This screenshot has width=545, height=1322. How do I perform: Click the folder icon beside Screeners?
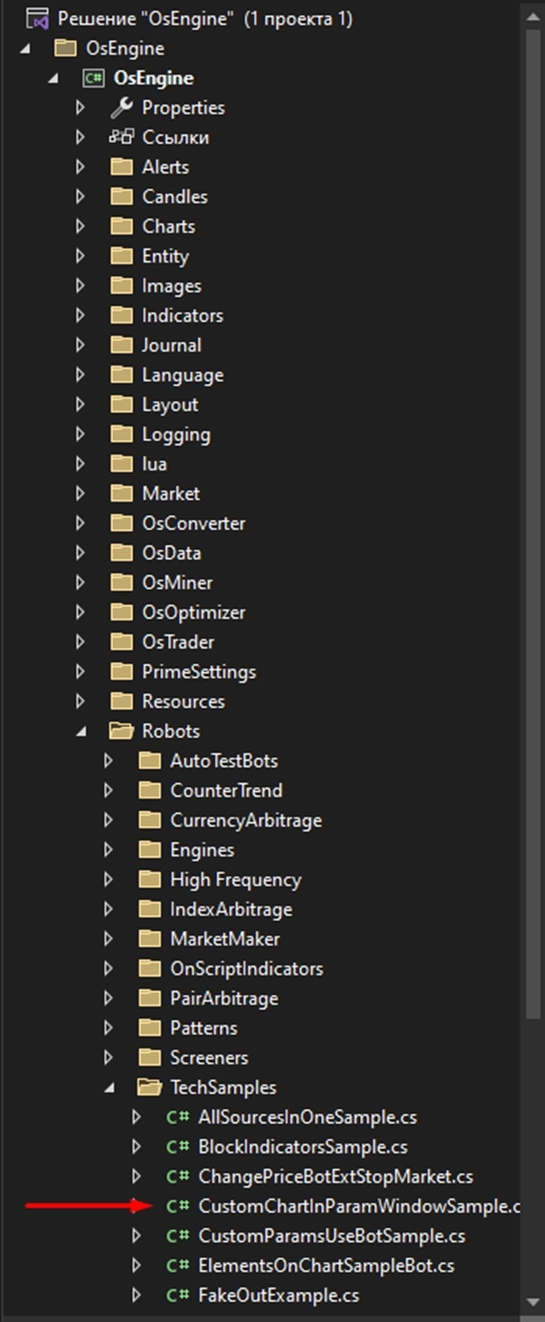point(149,1057)
